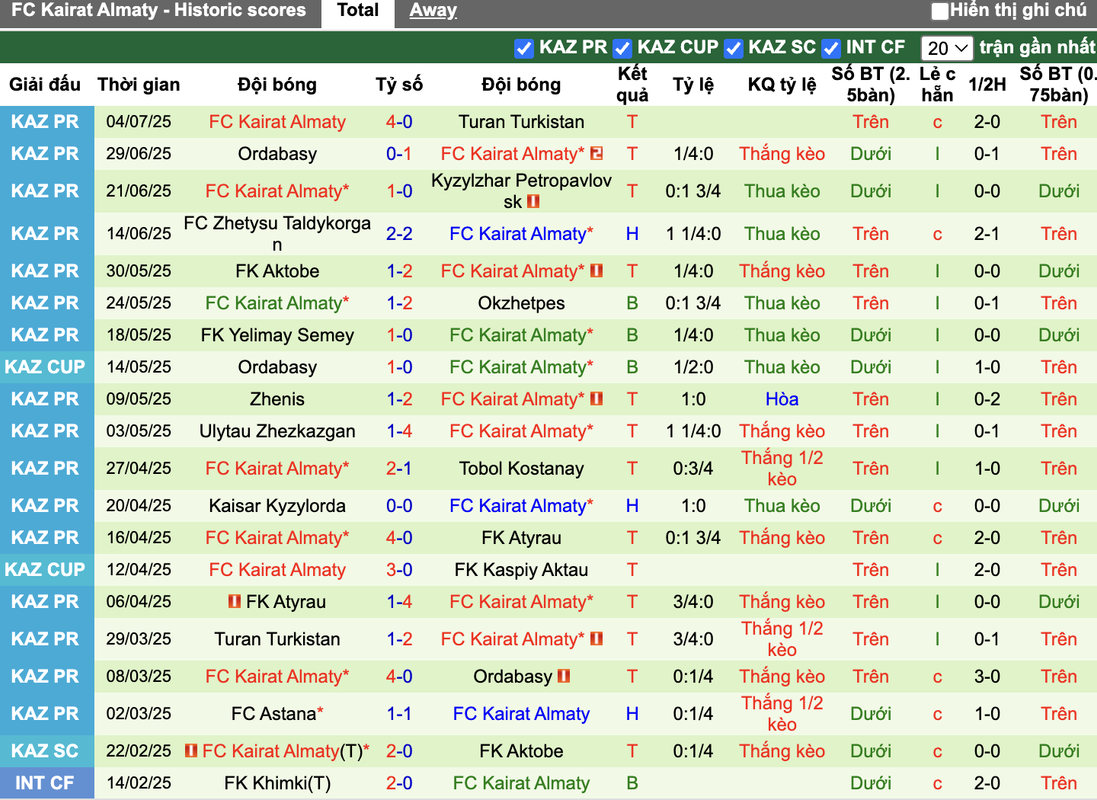Open the 0-1 score on 29/06/25
Viewport: 1097px width, 800px height.
click(399, 154)
